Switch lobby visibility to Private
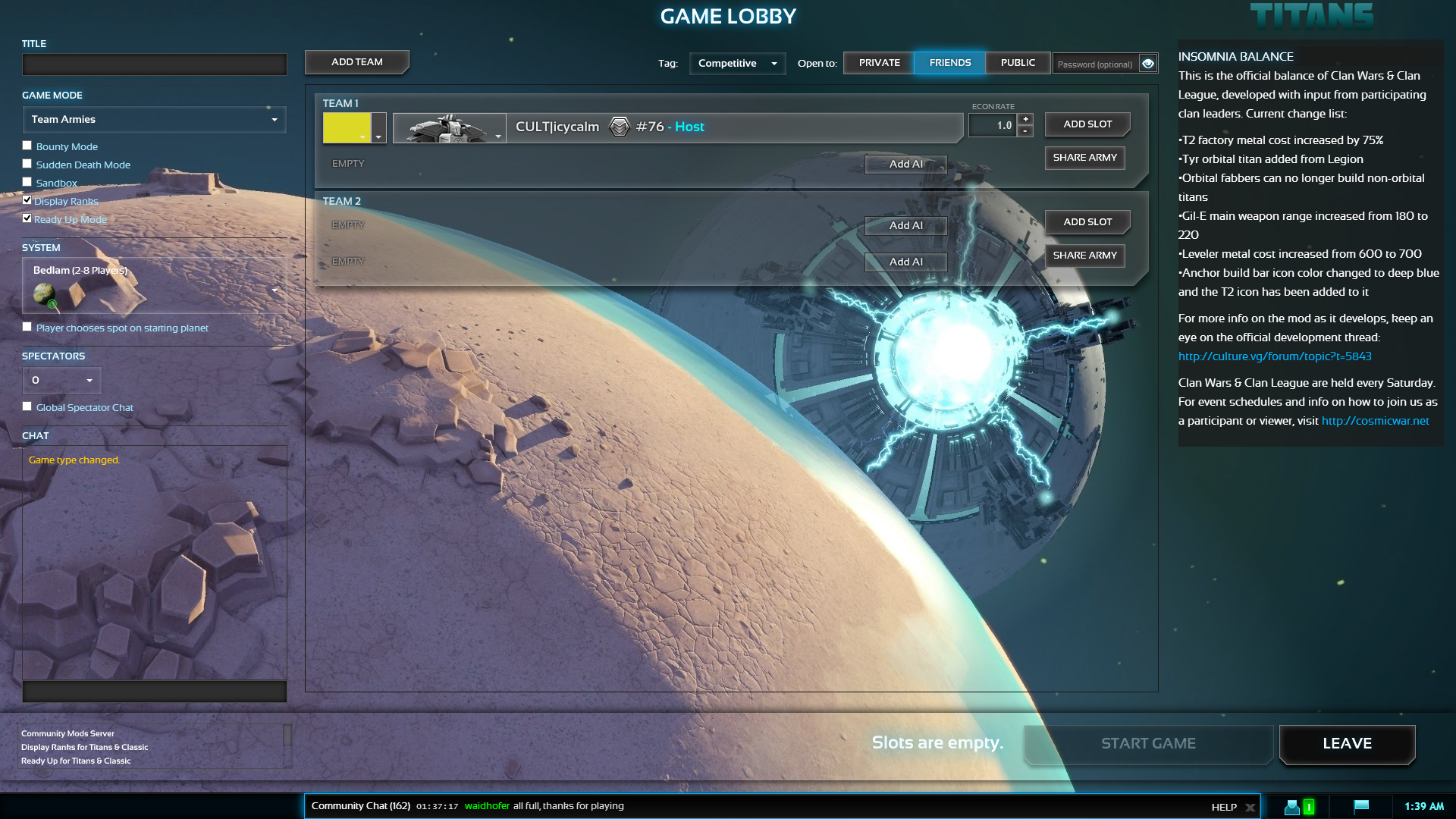Screen dimensions: 1456x819 (x=879, y=63)
